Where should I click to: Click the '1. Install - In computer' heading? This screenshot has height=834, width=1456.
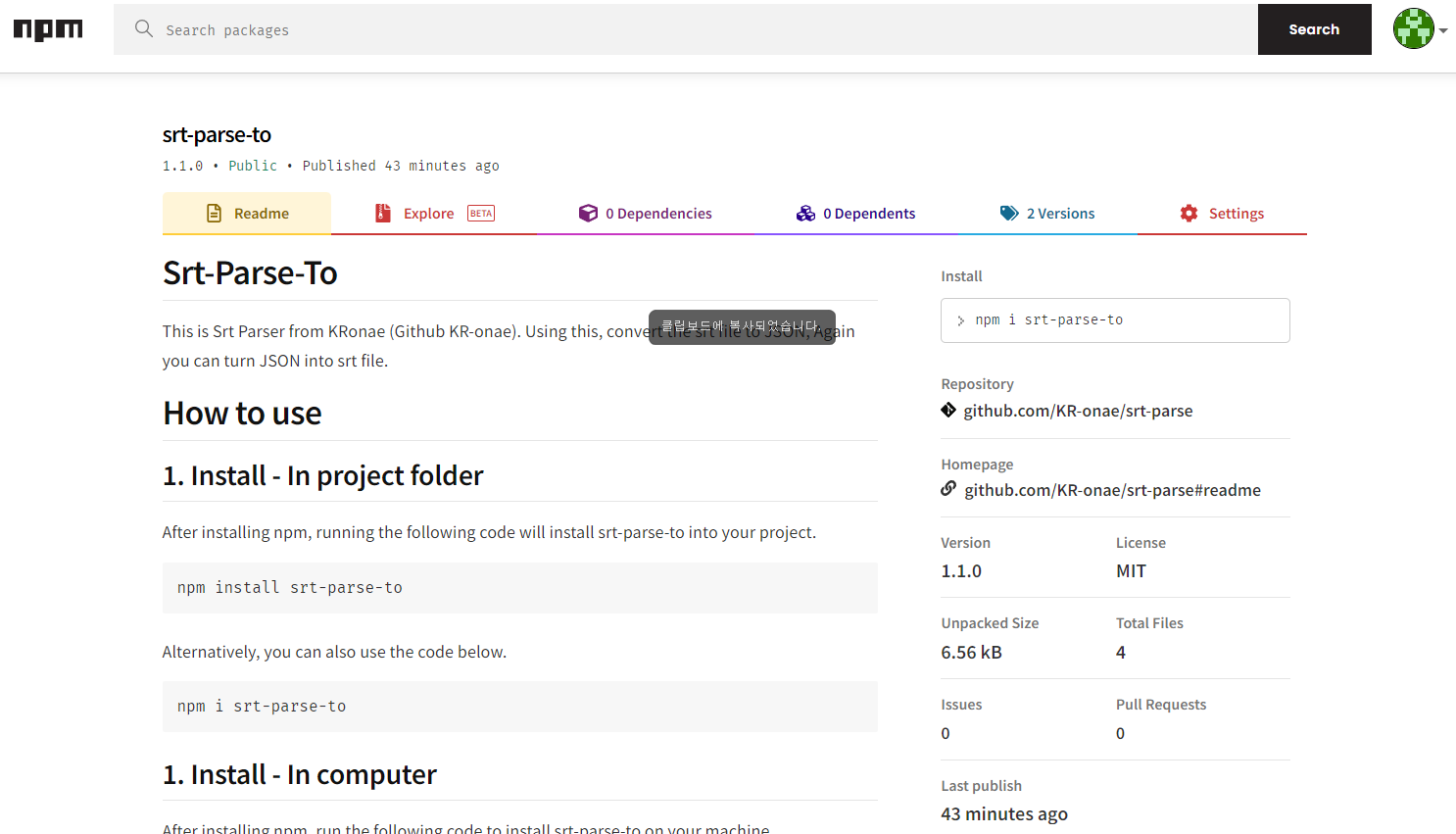pyautogui.click(x=299, y=774)
